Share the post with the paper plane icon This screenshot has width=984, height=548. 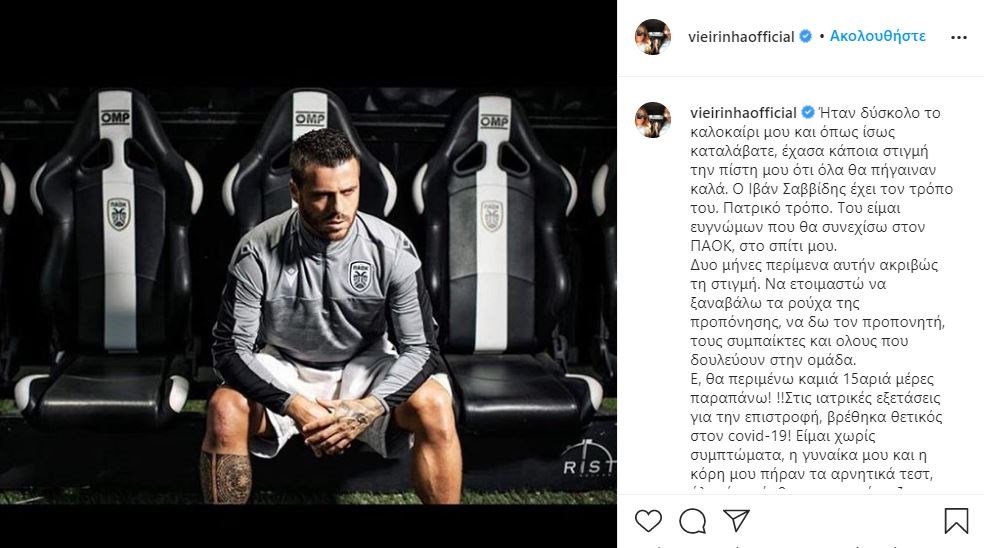pyautogui.click(x=736, y=520)
